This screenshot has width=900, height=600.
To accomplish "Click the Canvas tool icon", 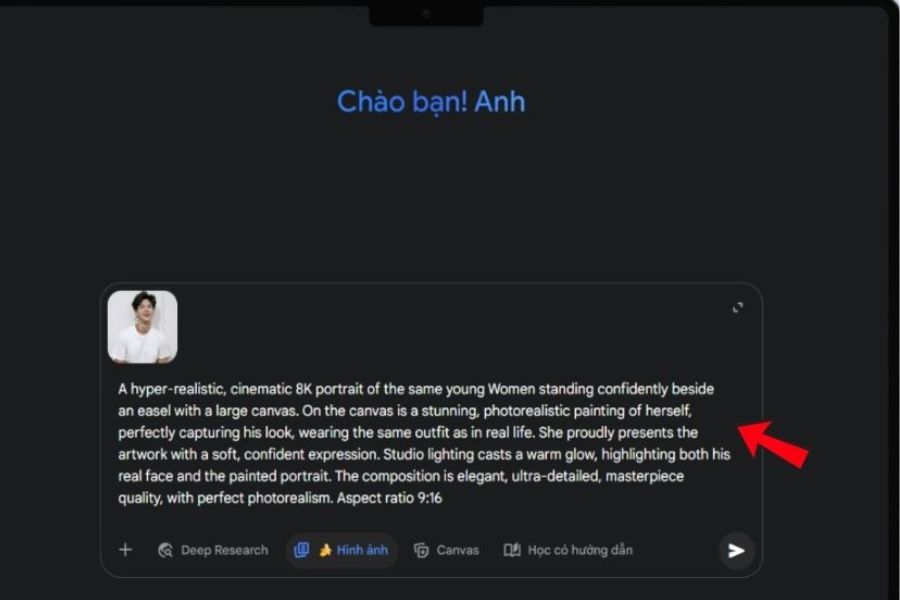I will pos(421,550).
